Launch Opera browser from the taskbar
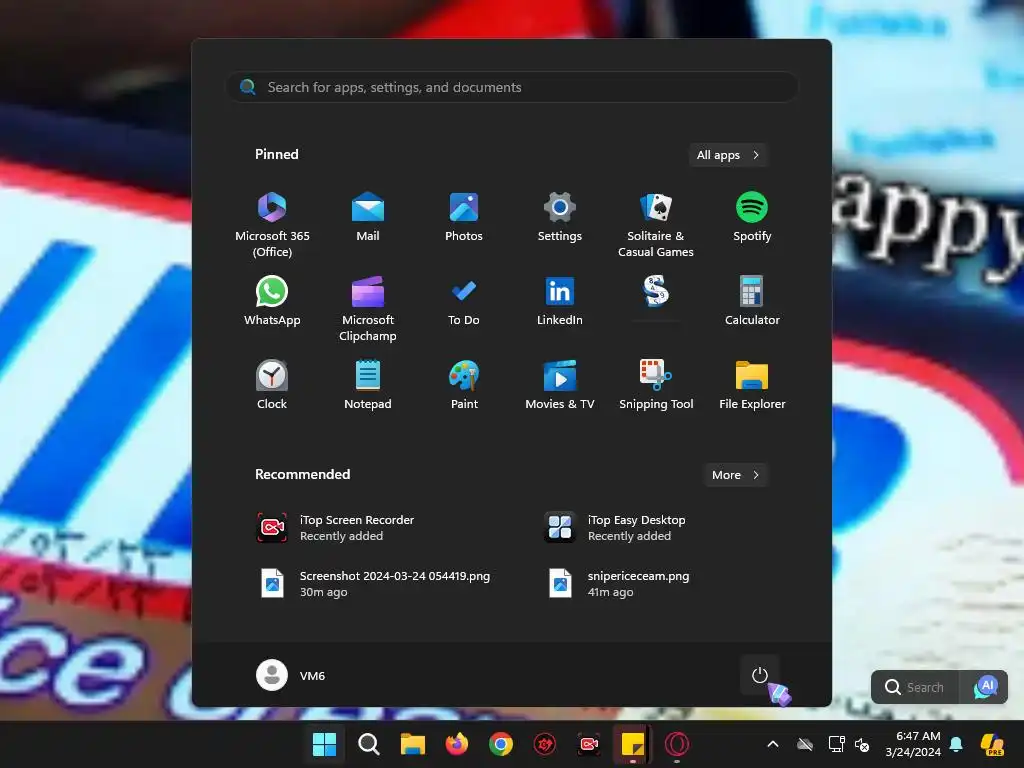Image resolution: width=1024 pixels, height=768 pixels. [677, 744]
